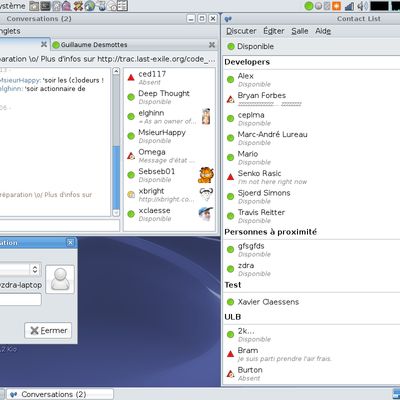Image resolution: width=400 pixels, height=400 pixels.
Task: Click the blank avatar placeholder button
Action: [x=60, y=279]
